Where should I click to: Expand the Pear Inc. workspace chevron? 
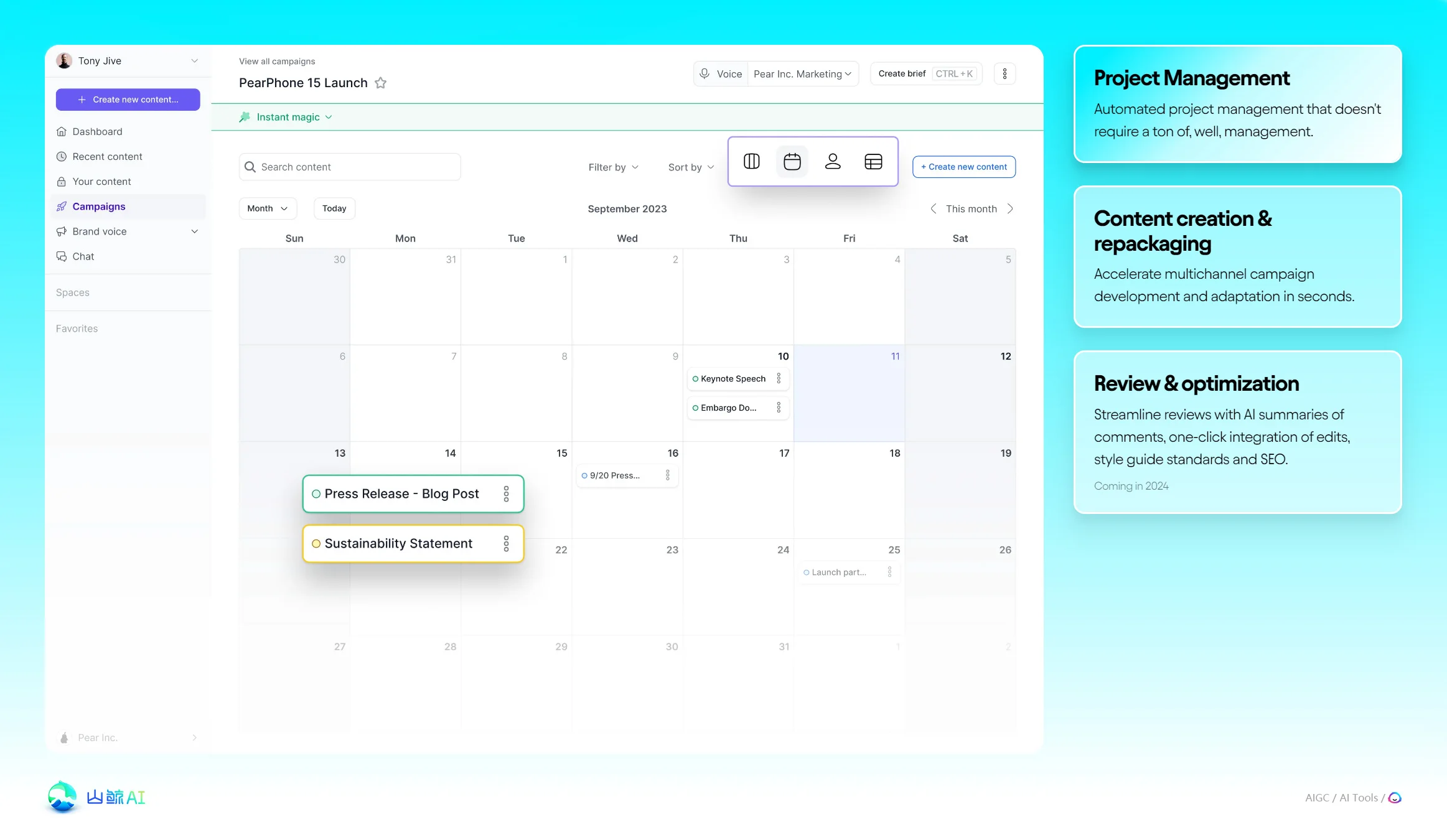[x=194, y=738]
